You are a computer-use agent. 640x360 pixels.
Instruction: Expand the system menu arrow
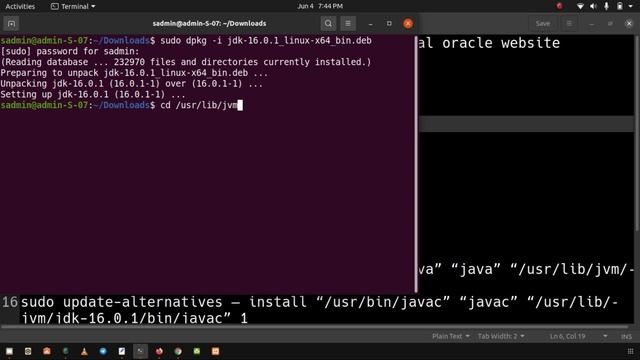coord(631,7)
